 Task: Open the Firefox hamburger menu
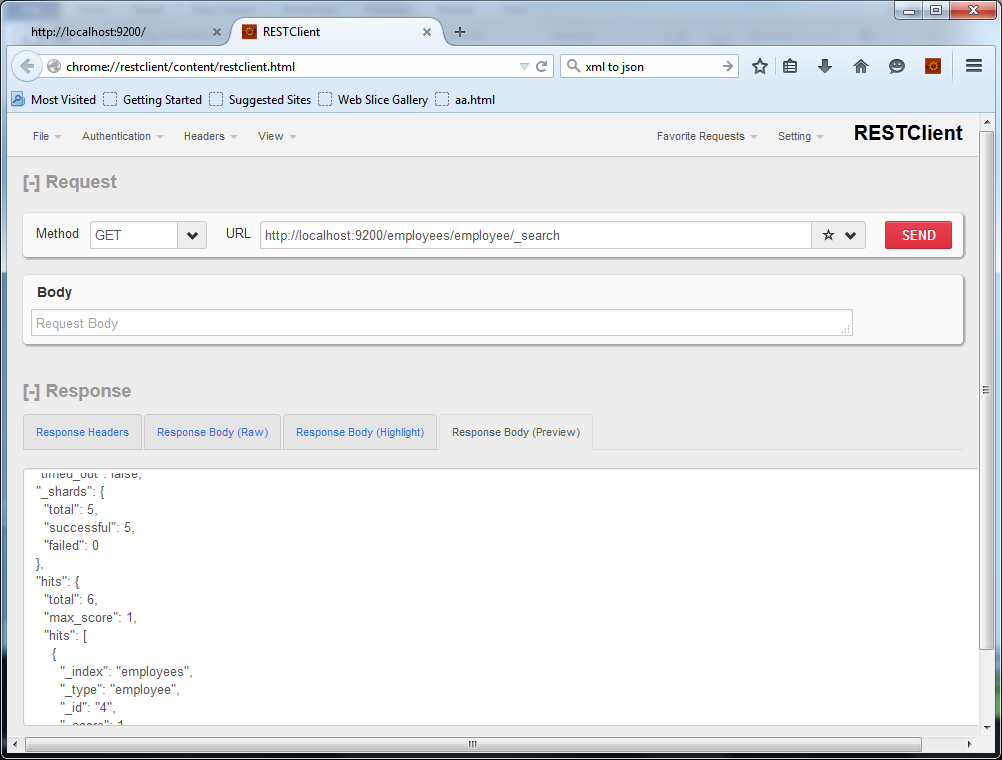pyautogui.click(x=974, y=66)
